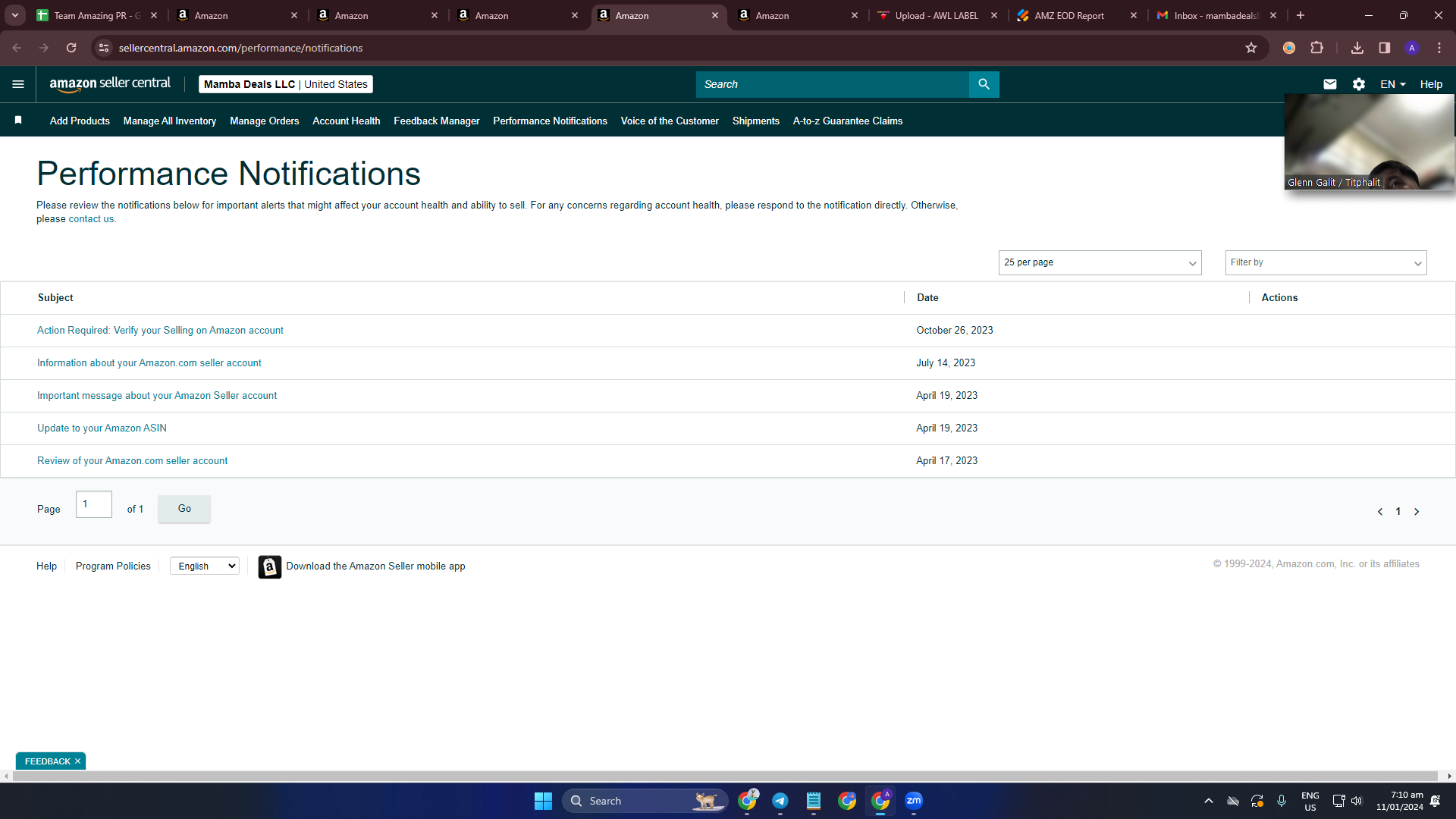Open the browser extensions puzzle icon

coord(1317,48)
